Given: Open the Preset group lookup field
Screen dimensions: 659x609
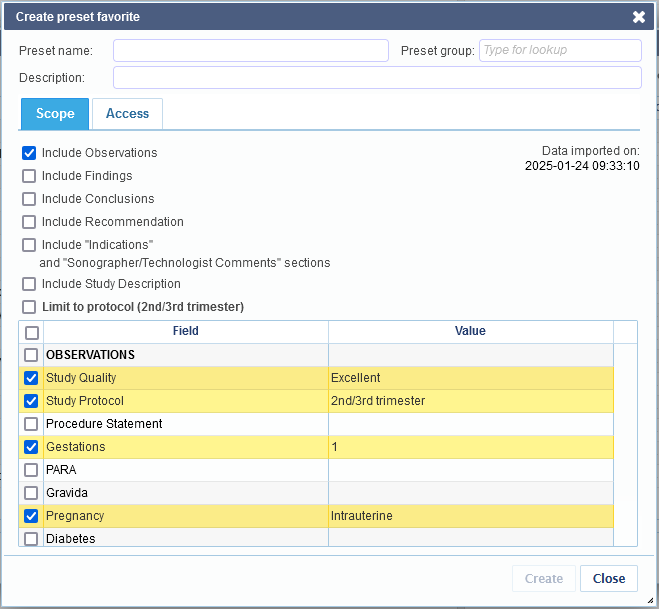Looking at the screenshot, I should click(x=560, y=50).
